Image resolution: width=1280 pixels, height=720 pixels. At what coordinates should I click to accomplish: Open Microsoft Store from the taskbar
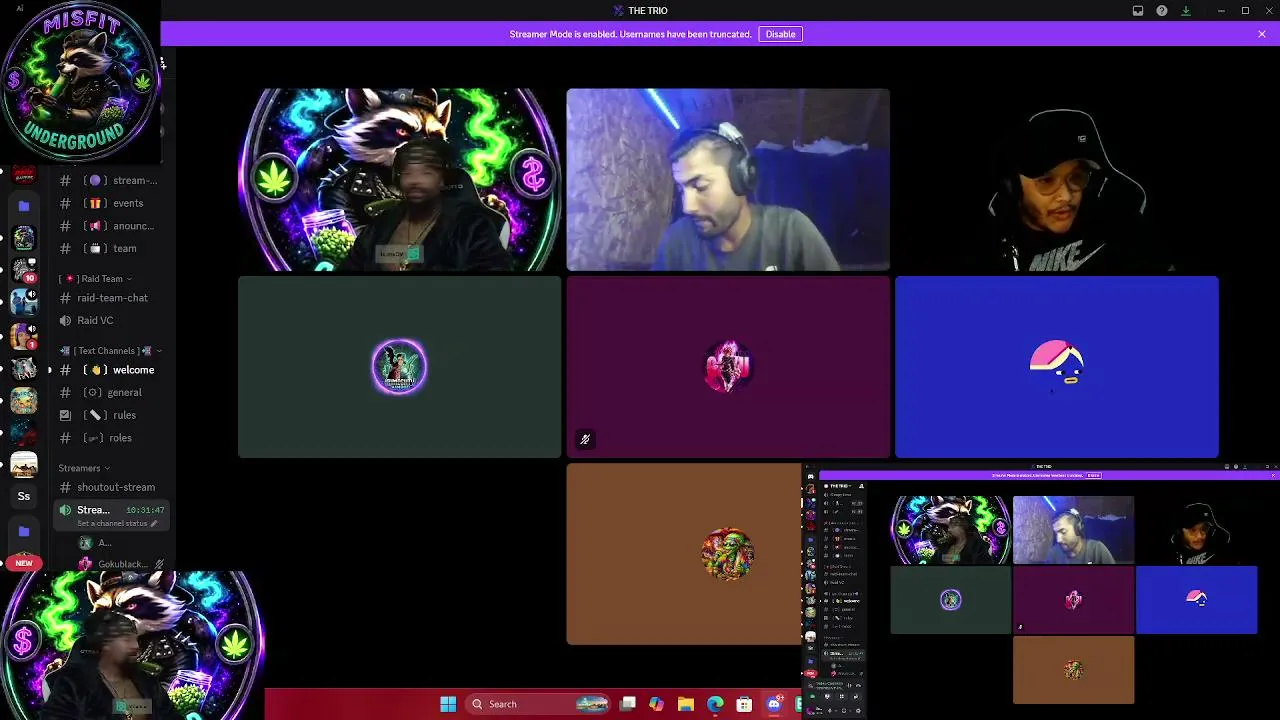(744, 704)
